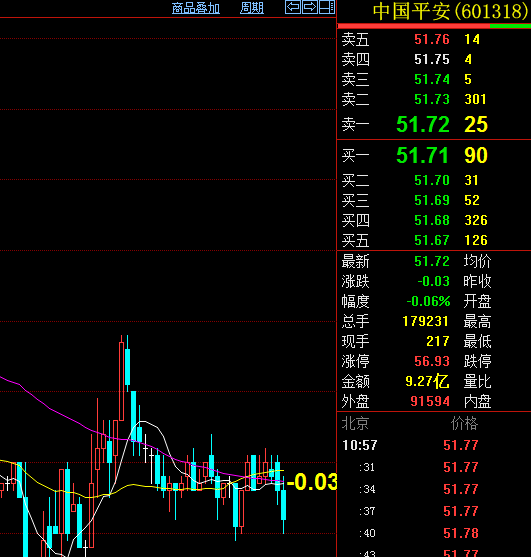Select the :31 trade row
Image resolution: width=531 pixels, height=557 pixels.
tap(434, 467)
